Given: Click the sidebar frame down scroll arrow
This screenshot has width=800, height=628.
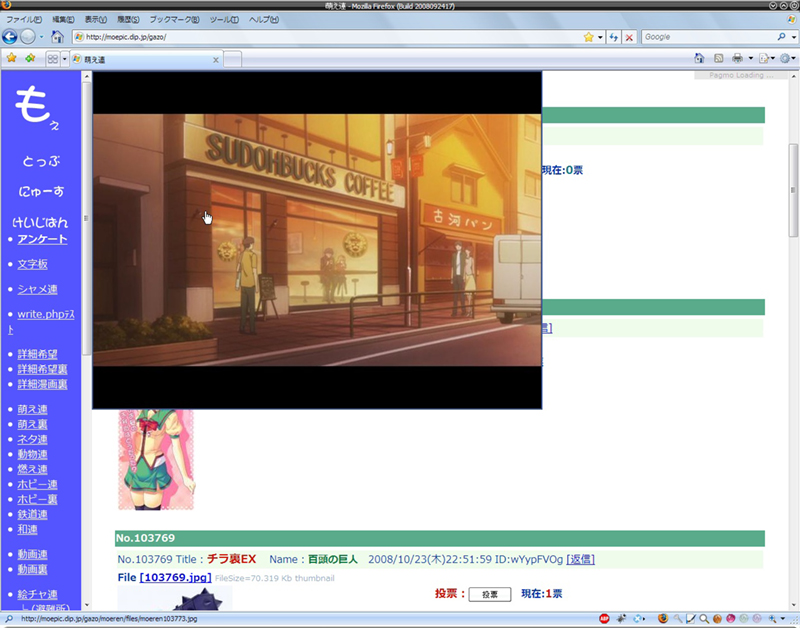Looking at the screenshot, I should 87,605.
